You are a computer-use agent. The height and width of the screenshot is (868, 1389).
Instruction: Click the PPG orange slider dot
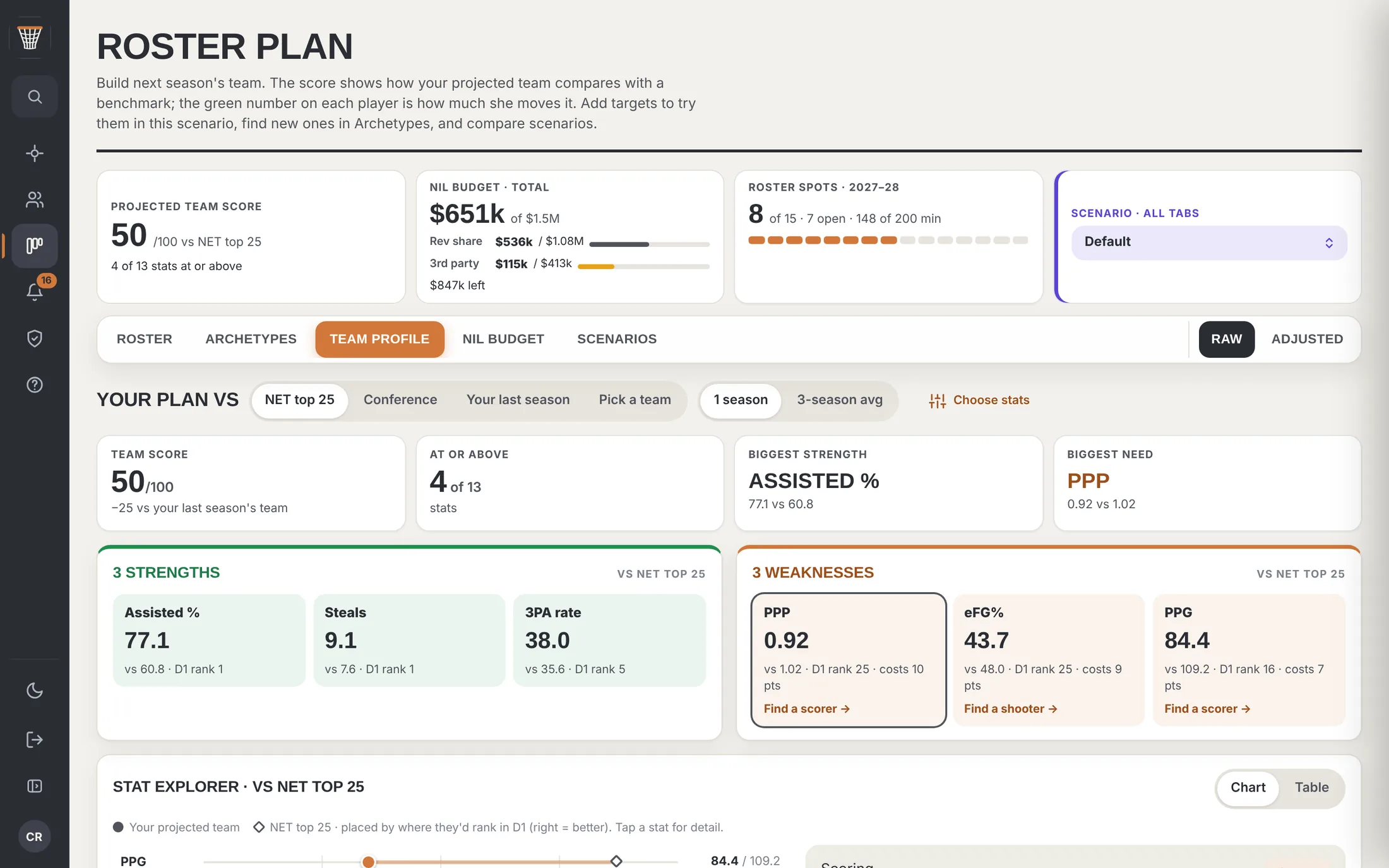click(x=368, y=862)
